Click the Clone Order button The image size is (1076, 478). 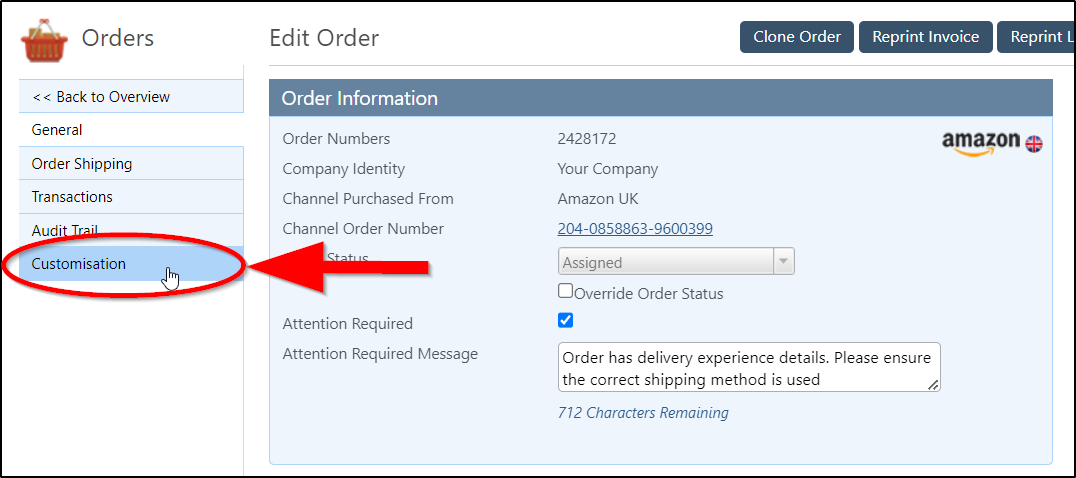pos(797,37)
